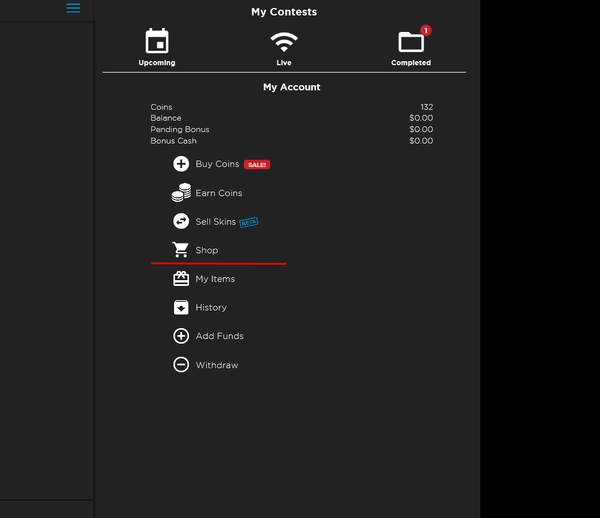The image size is (600, 518).
Task: Click the BETA tag beside Sell Skins
Action: (x=249, y=222)
